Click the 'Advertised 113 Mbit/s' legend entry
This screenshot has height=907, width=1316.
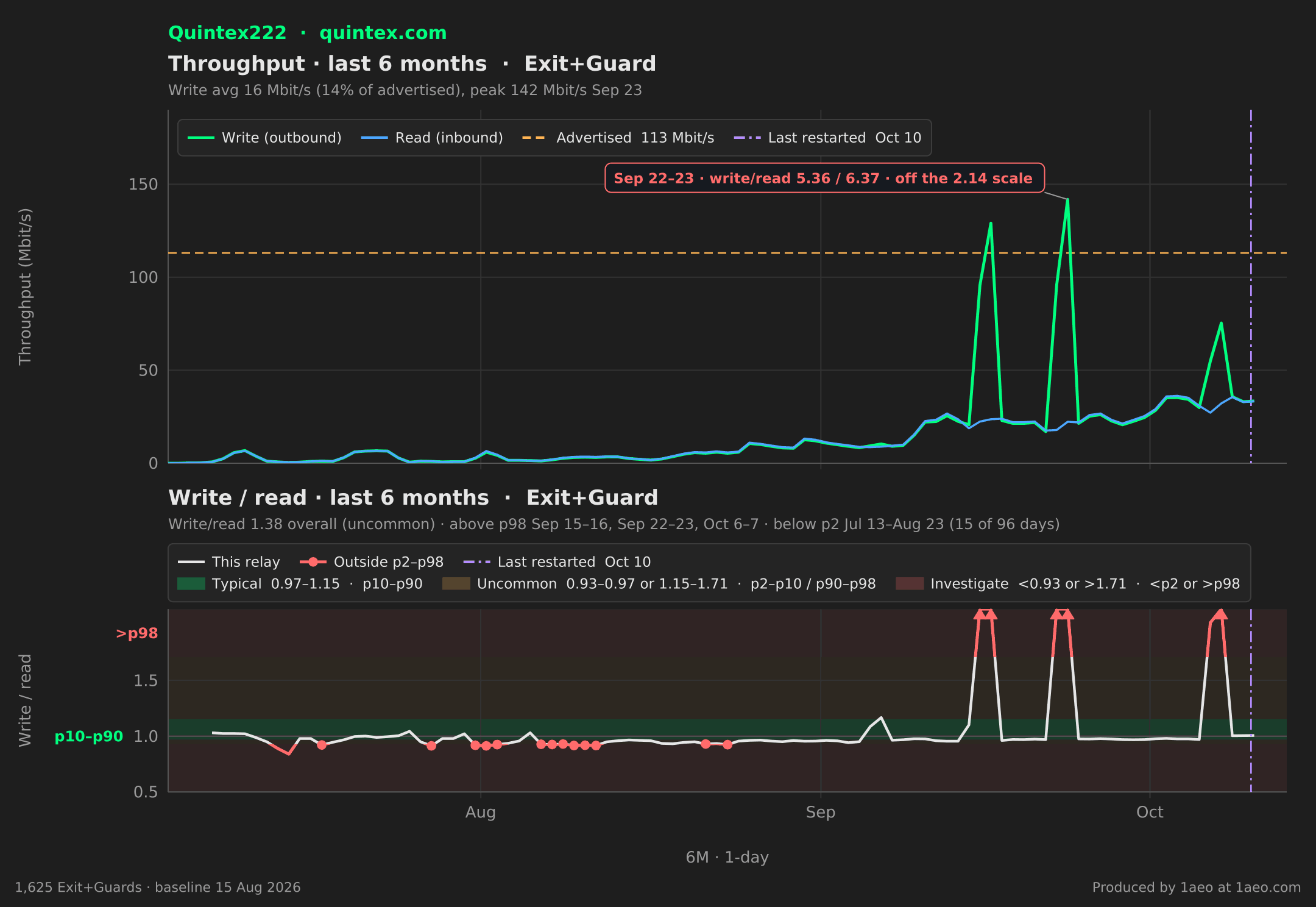pos(618,138)
